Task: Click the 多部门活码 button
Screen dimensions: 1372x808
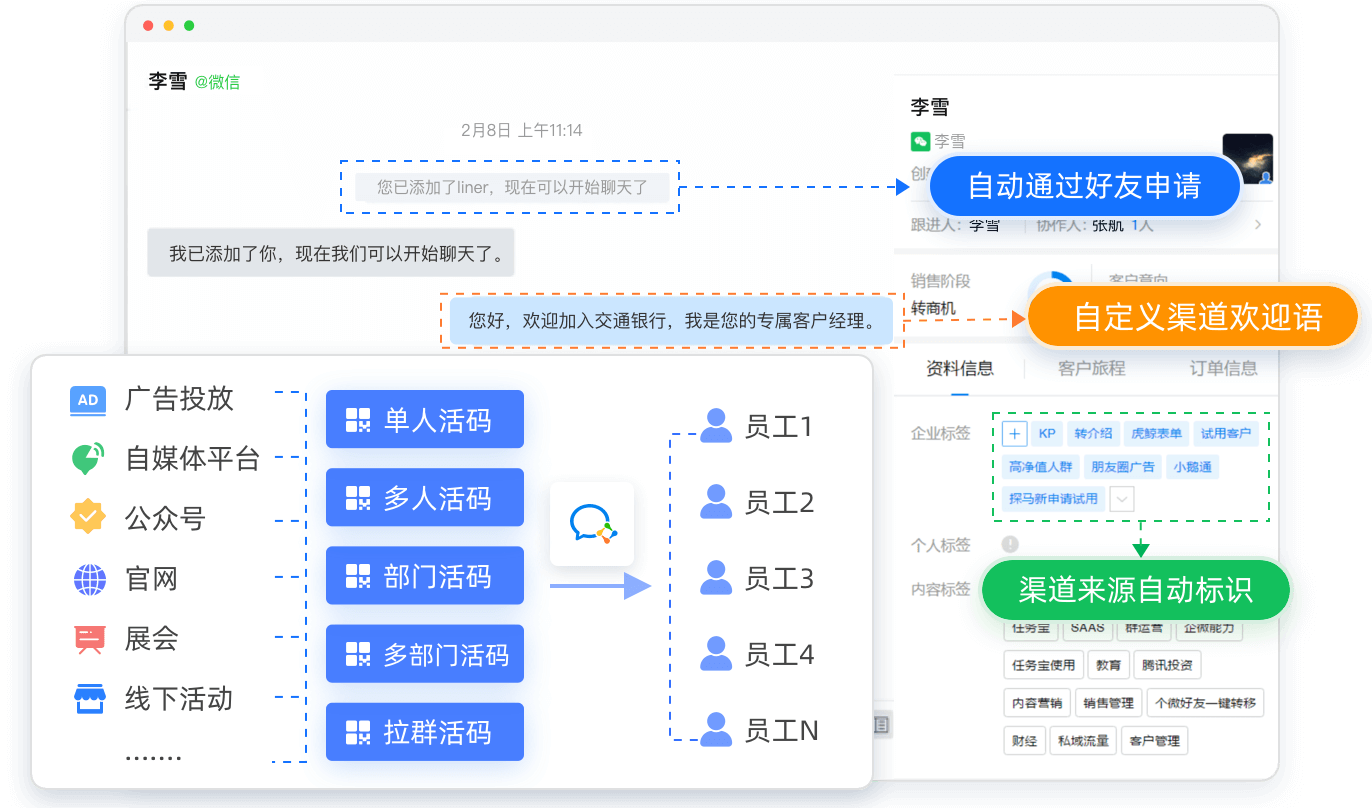Action: (x=425, y=653)
